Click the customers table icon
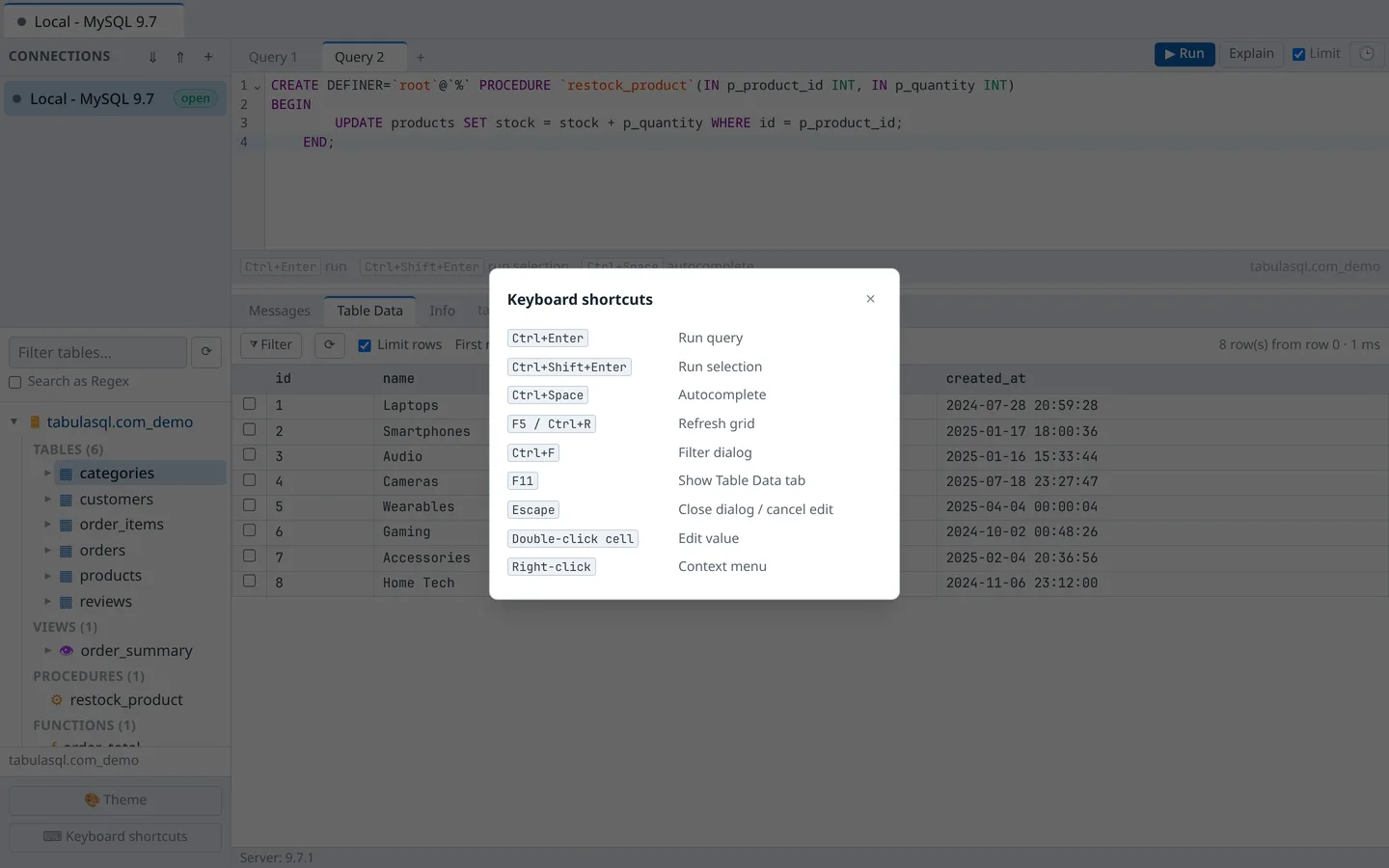Viewport: 1389px width, 868px height. click(x=66, y=500)
